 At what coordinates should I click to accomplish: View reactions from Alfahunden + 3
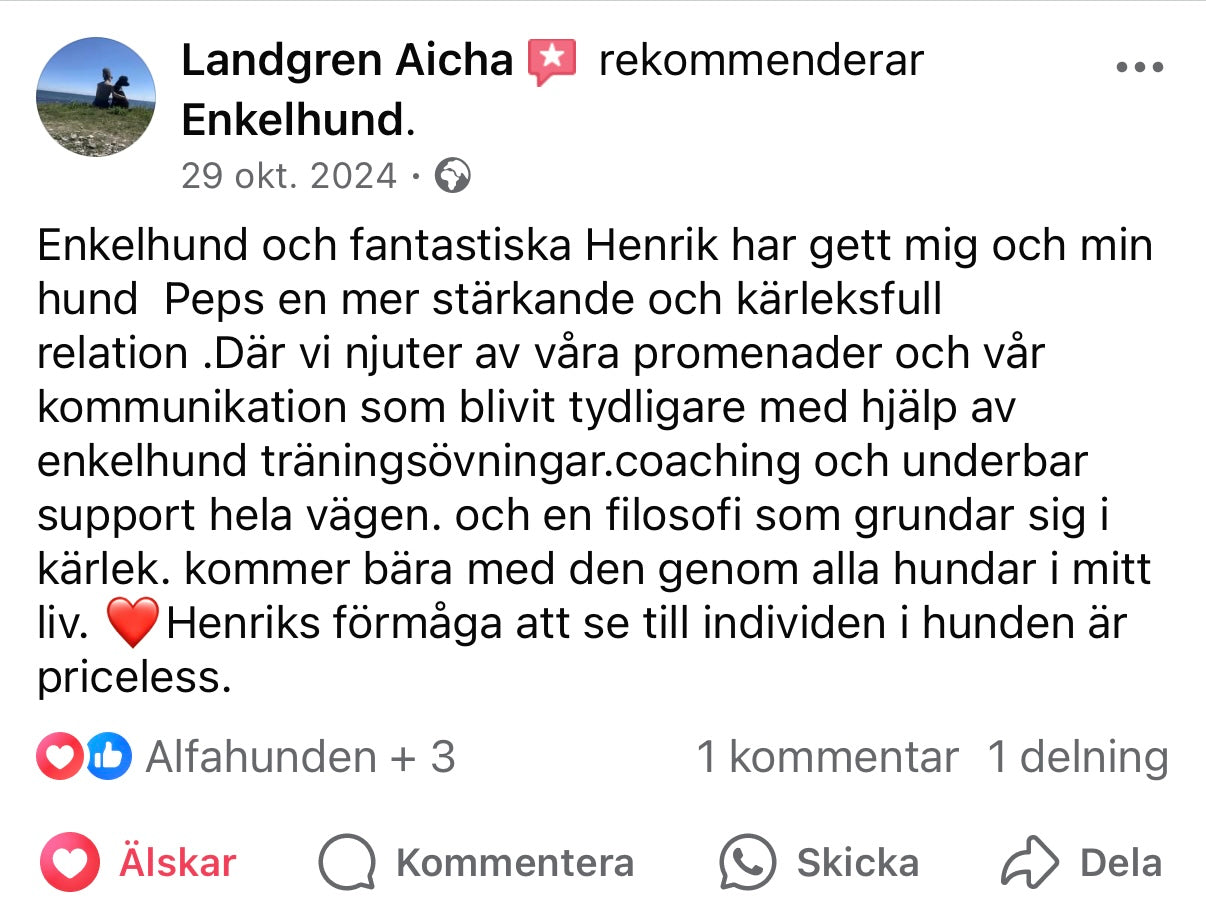[301, 757]
